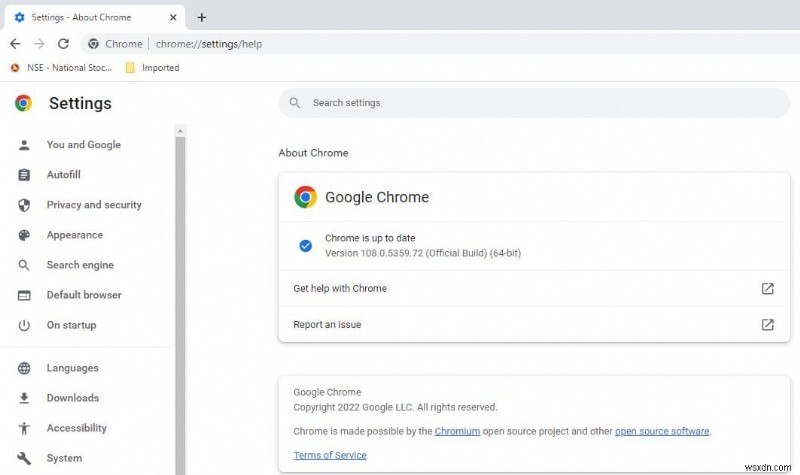Click the Chrome logo beside Settings title
This screenshot has height=475, width=800.
23,103
